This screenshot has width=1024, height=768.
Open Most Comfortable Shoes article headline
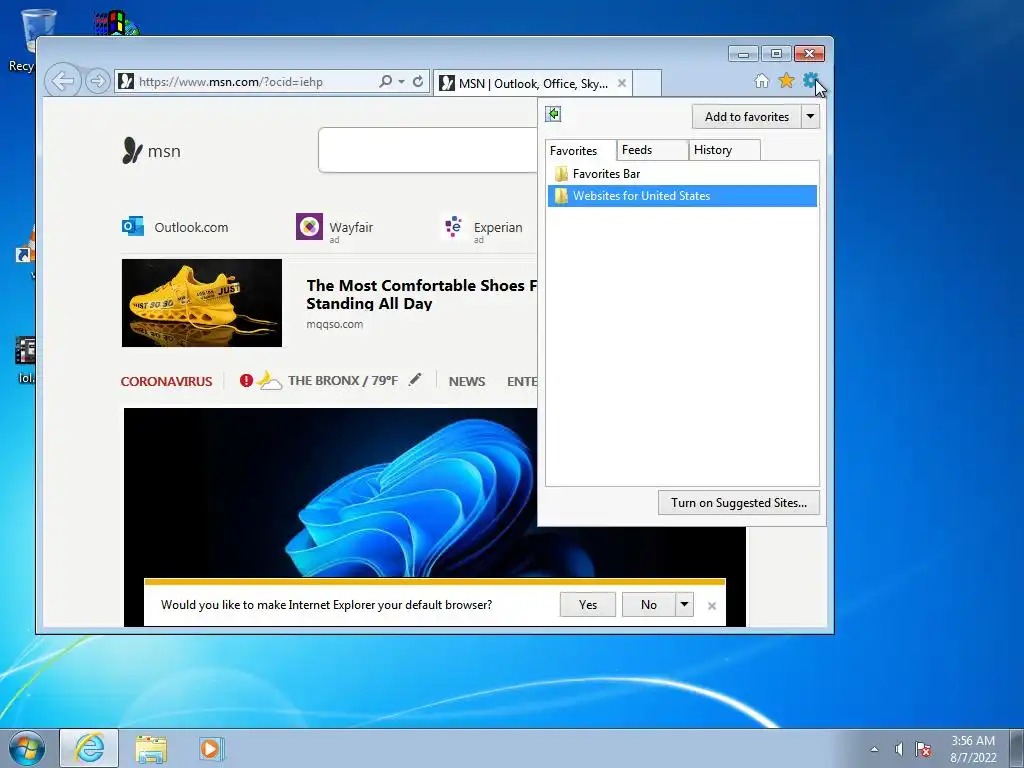[422, 295]
